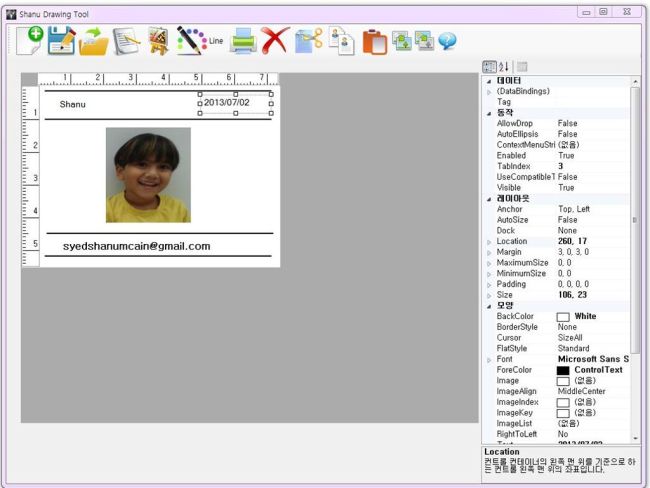Cut the selection with the scissors icon

[x=308, y=40]
